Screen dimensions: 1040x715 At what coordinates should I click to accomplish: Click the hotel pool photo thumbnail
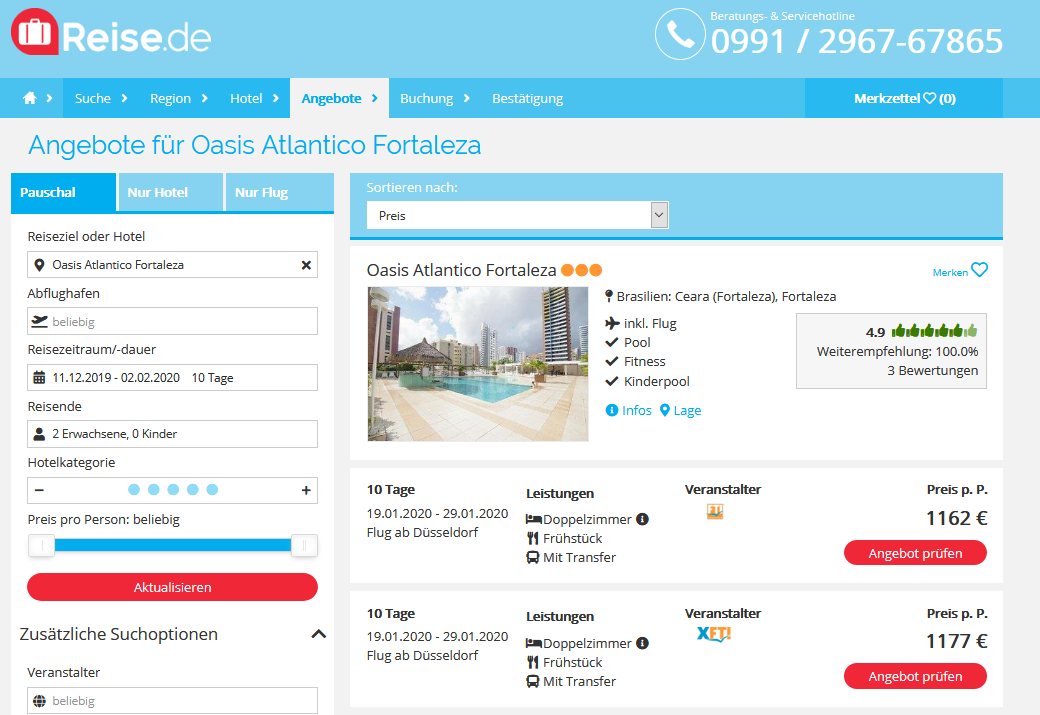478,364
